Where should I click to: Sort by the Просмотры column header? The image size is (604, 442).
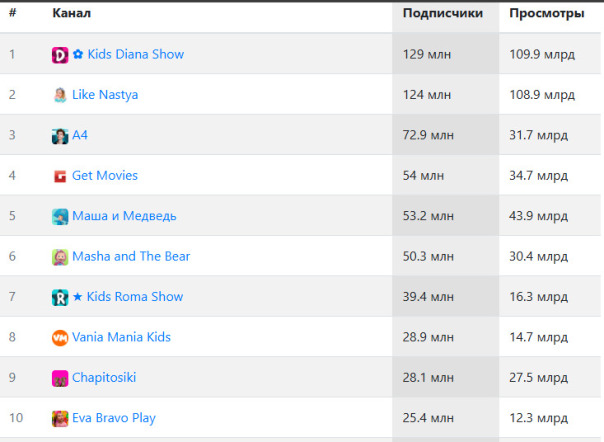coord(547,13)
